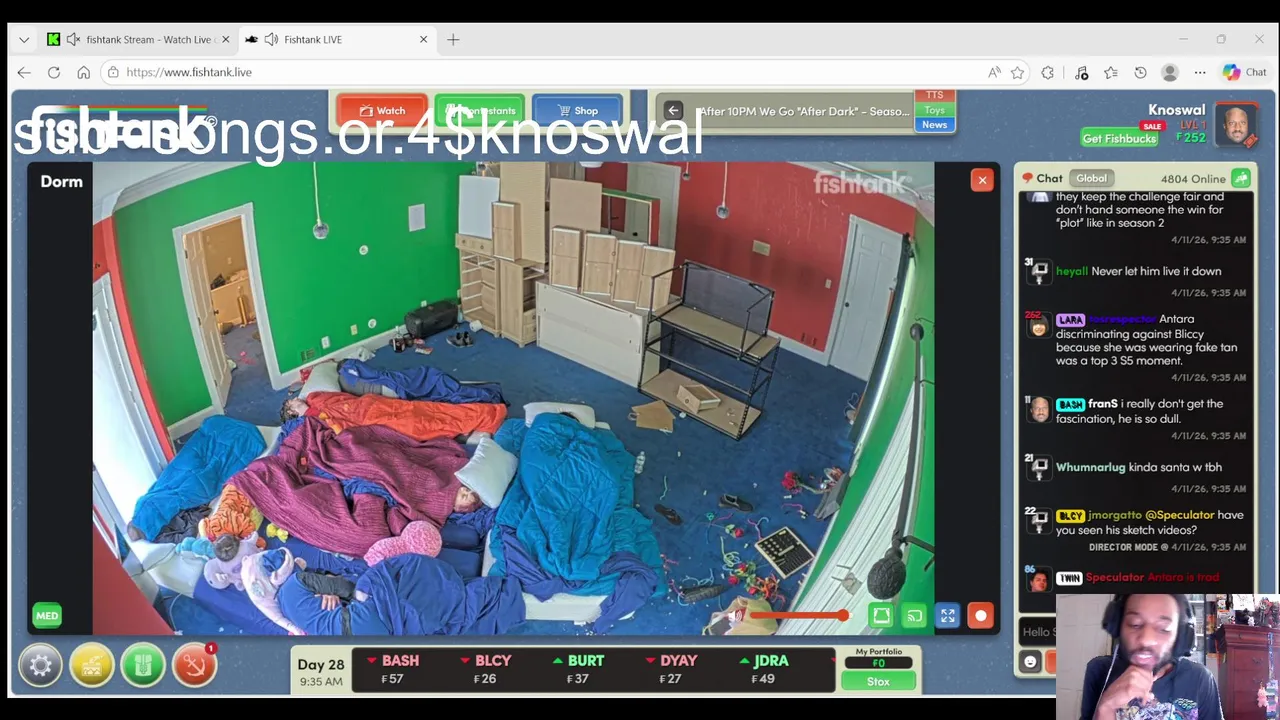This screenshot has height=720, width=1280.
Task: Select the News tab in the banner
Action: click(934, 125)
